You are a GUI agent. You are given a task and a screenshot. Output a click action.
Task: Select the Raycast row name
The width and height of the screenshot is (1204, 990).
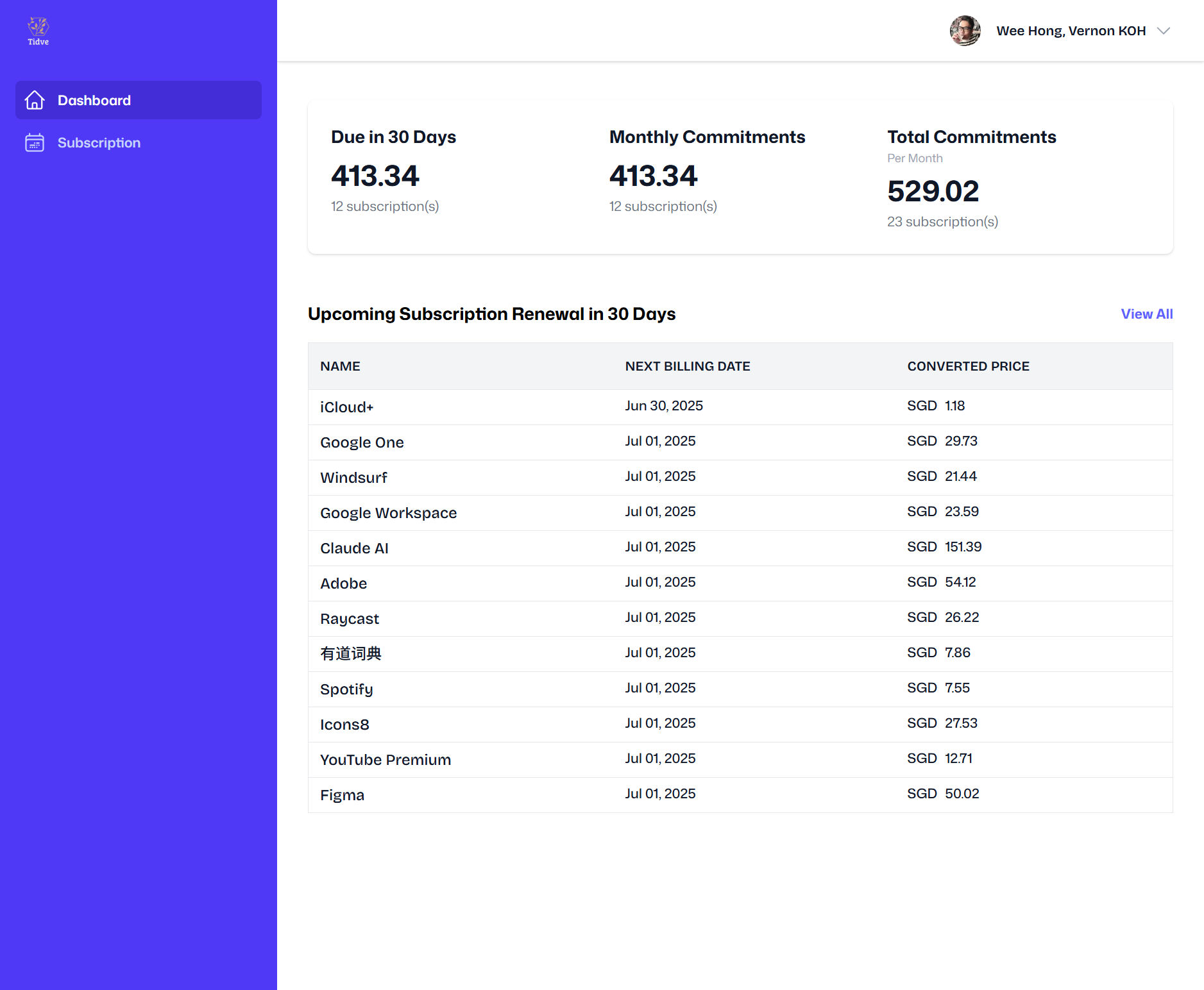[x=350, y=619]
